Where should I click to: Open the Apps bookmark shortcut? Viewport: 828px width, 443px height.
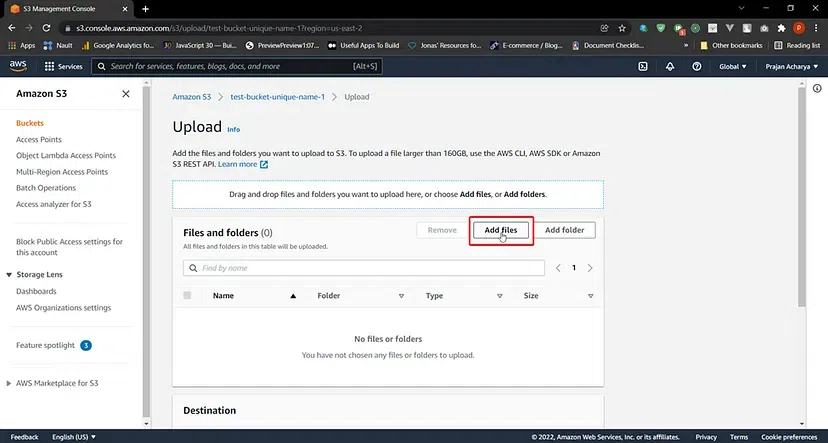click(21, 45)
